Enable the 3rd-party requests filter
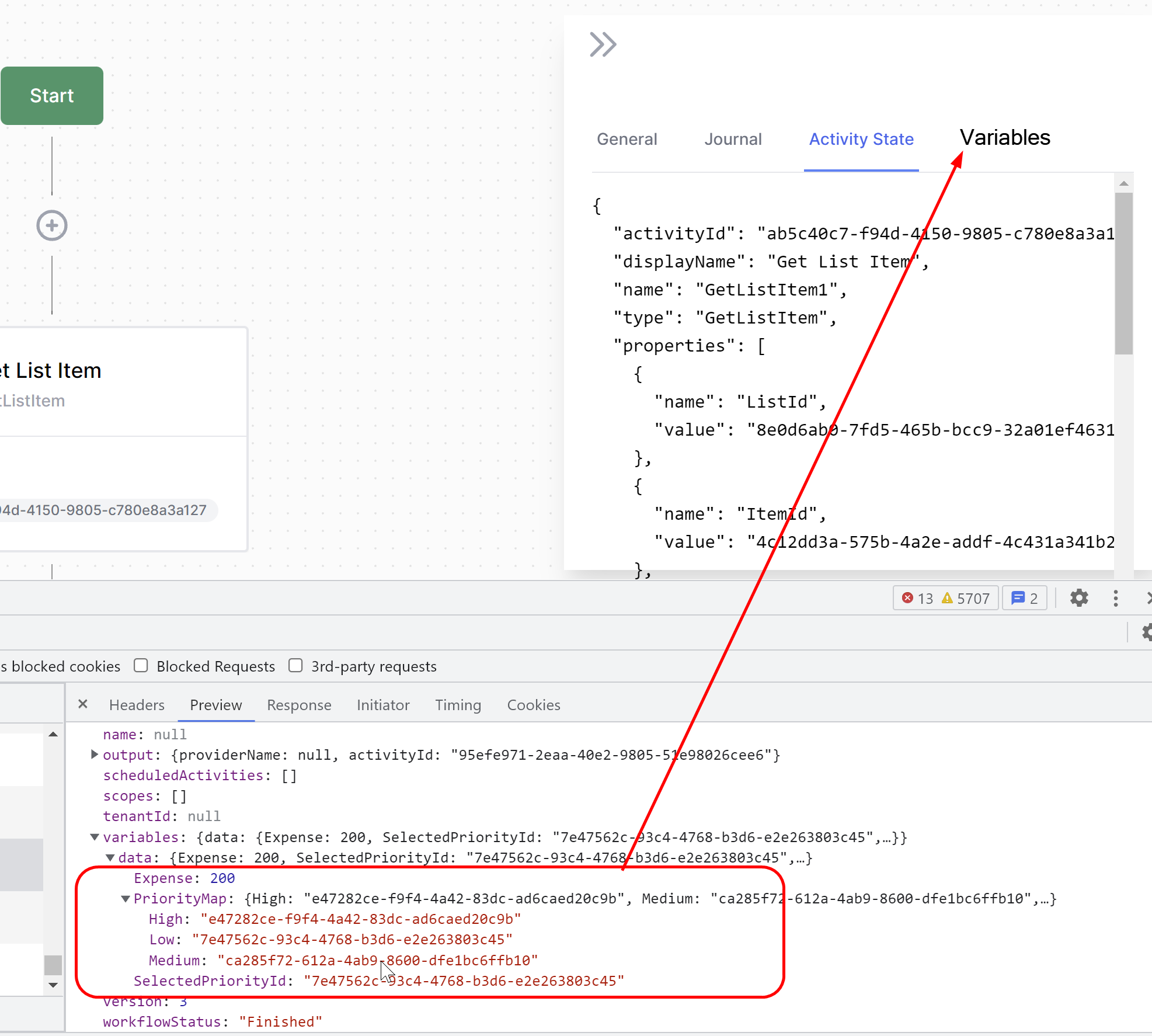 (x=295, y=665)
